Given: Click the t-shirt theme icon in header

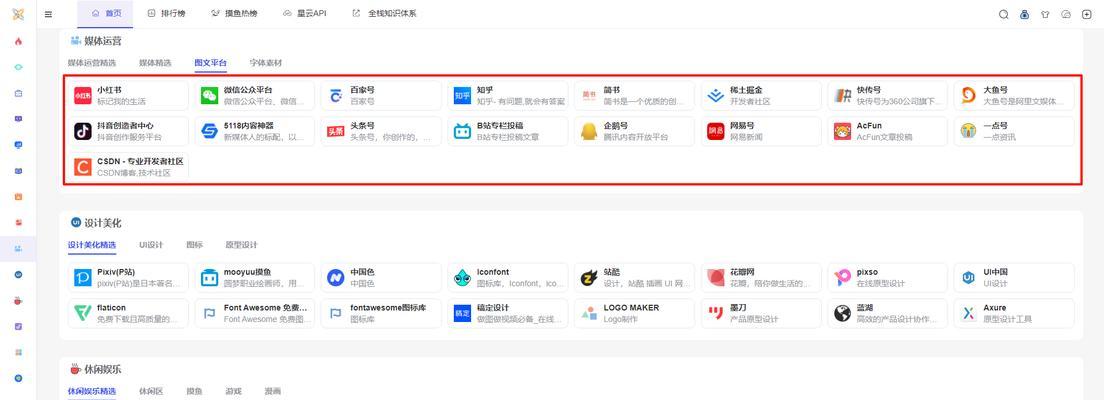Looking at the screenshot, I should 1045,14.
